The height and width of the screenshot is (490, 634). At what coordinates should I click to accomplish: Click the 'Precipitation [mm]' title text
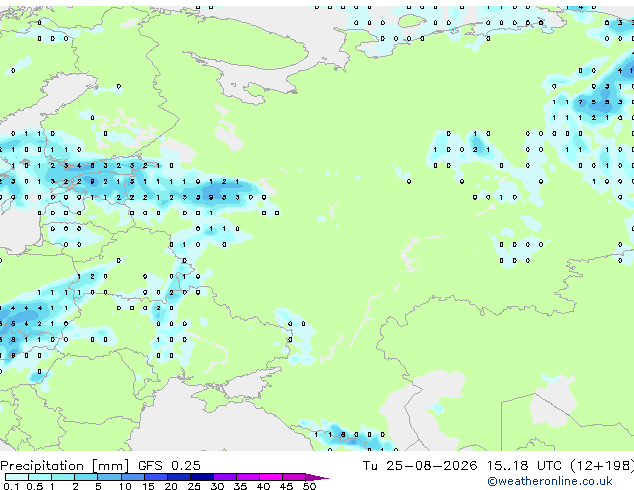[65, 466]
